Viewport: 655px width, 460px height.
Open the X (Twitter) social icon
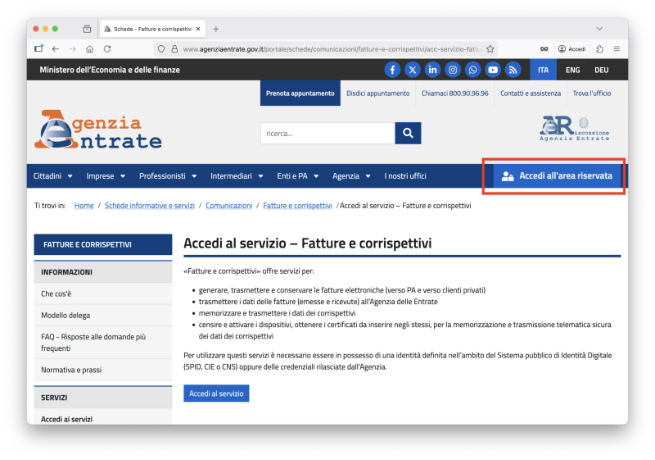pyautogui.click(x=412, y=70)
